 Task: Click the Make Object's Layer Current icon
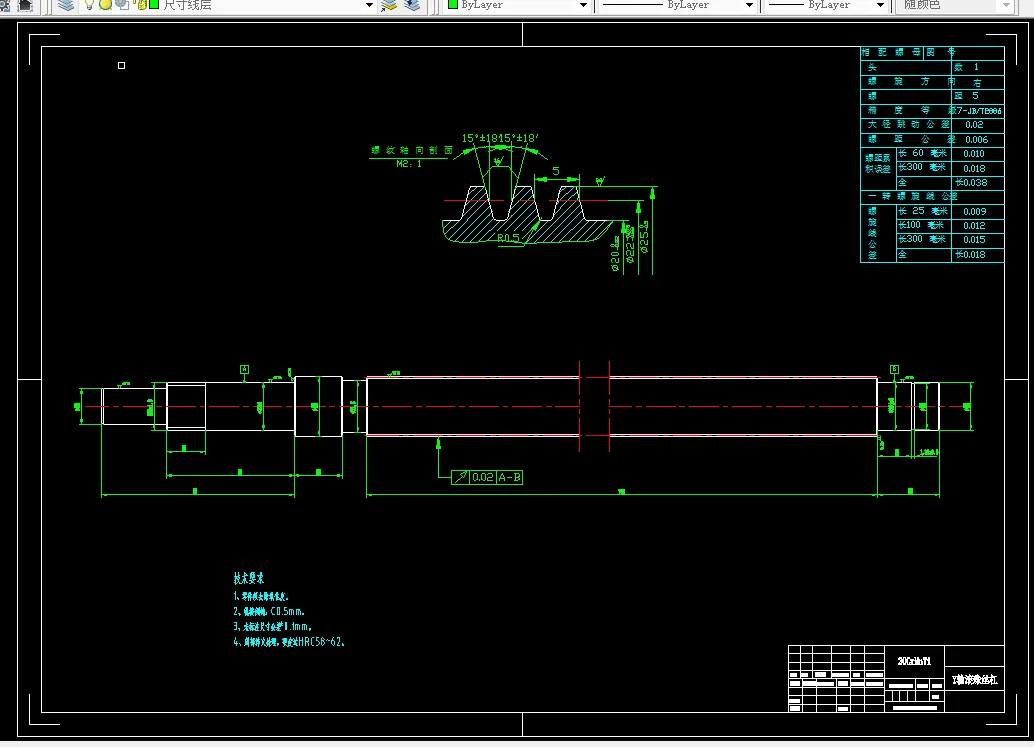pyautogui.click(x=389, y=5)
